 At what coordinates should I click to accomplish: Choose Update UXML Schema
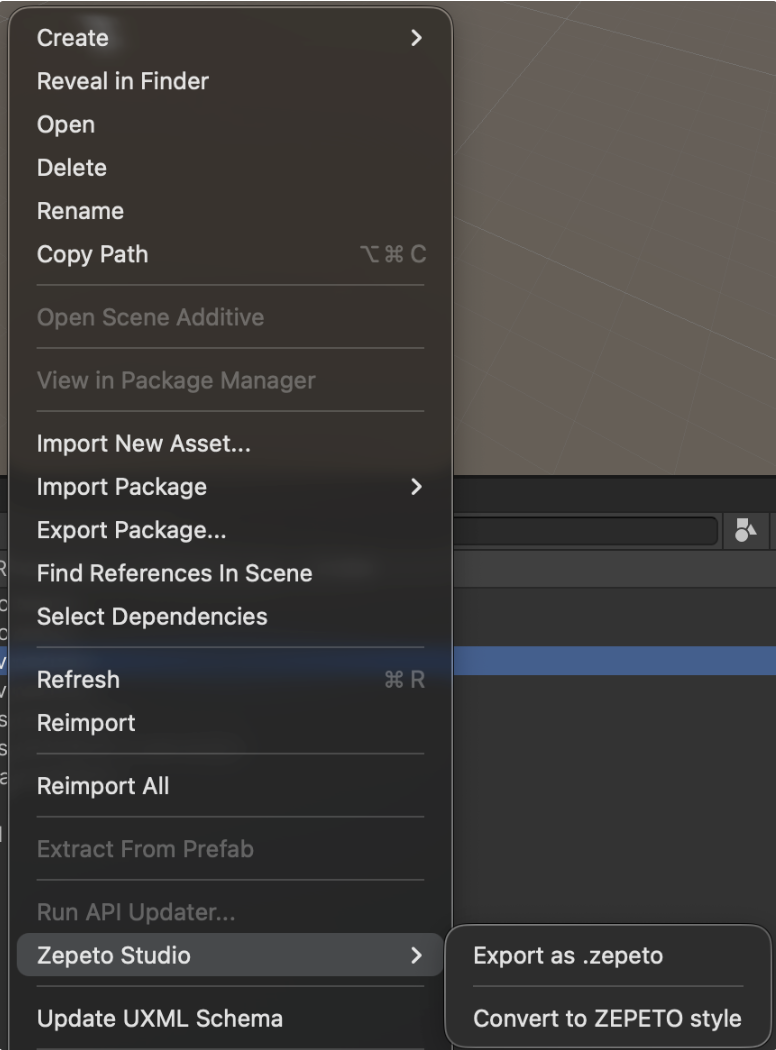click(230, 1019)
